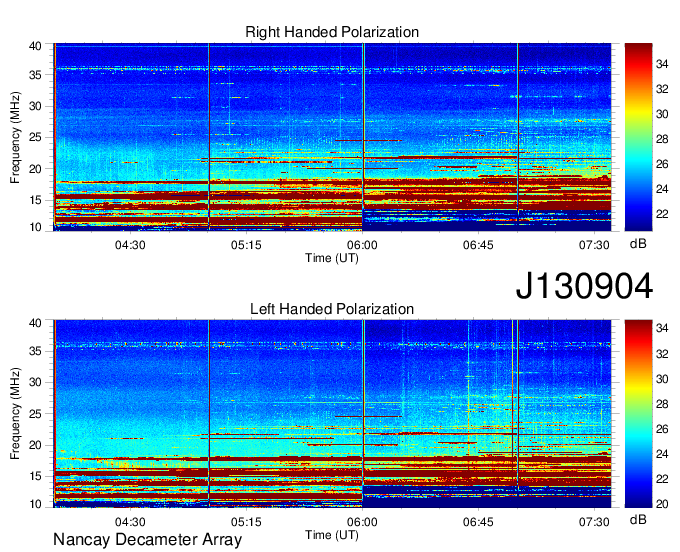Click the 06:45 tick on lower plot
This screenshot has width=680, height=552.
click(x=478, y=522)
